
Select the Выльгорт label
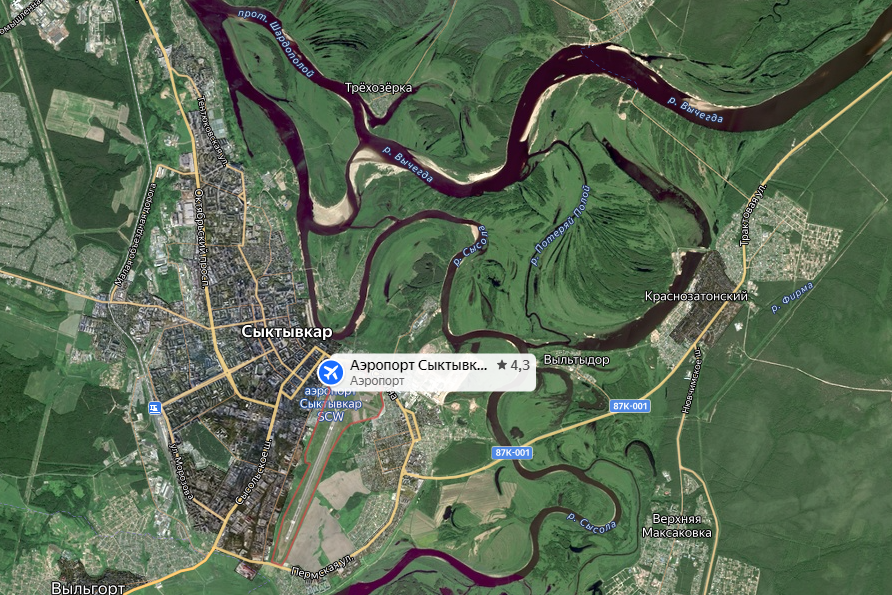pos(88,588)
